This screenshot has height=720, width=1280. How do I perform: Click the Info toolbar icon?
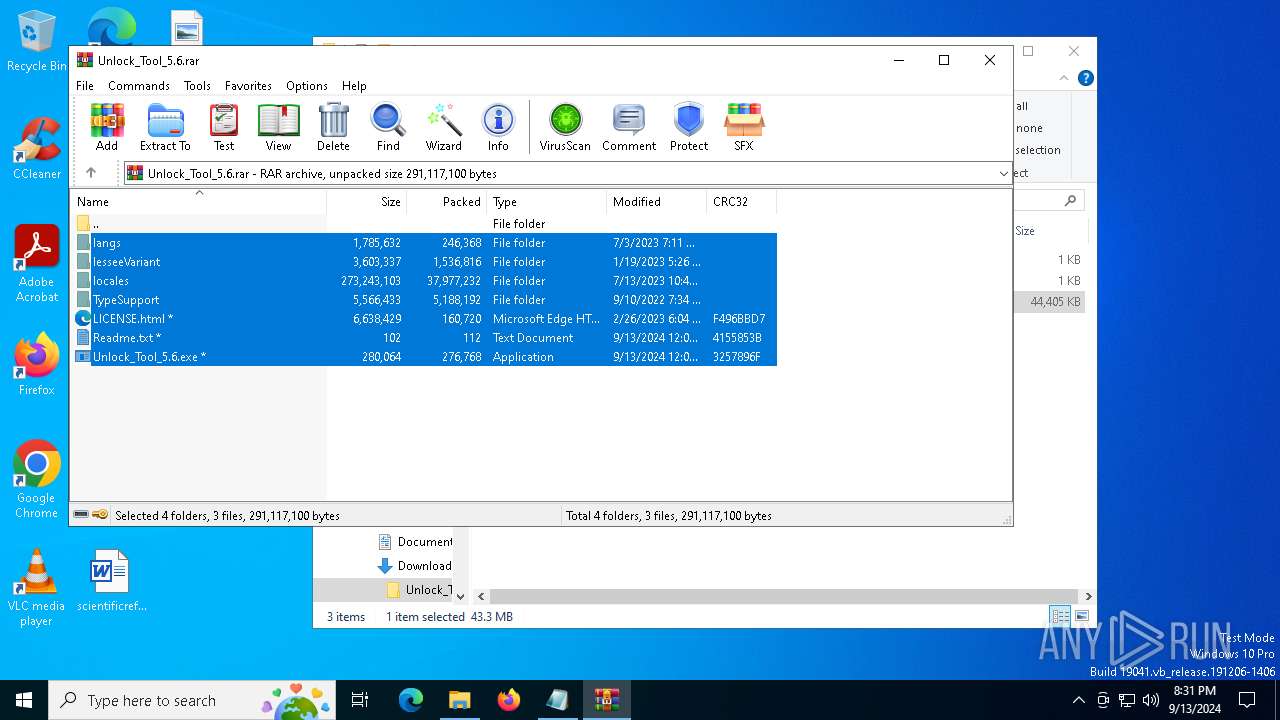tap(498, 127)
